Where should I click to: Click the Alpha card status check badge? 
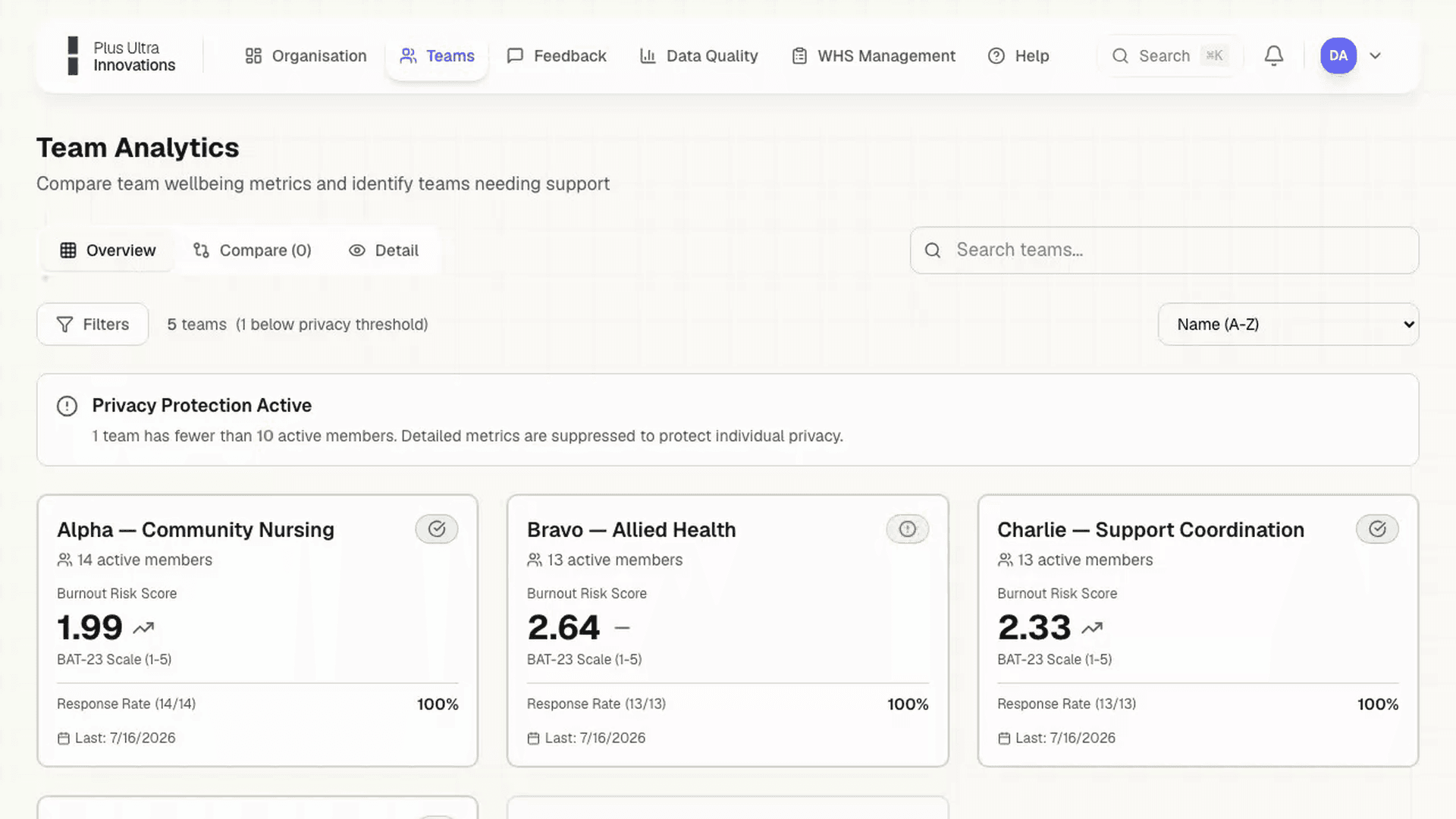437,529
